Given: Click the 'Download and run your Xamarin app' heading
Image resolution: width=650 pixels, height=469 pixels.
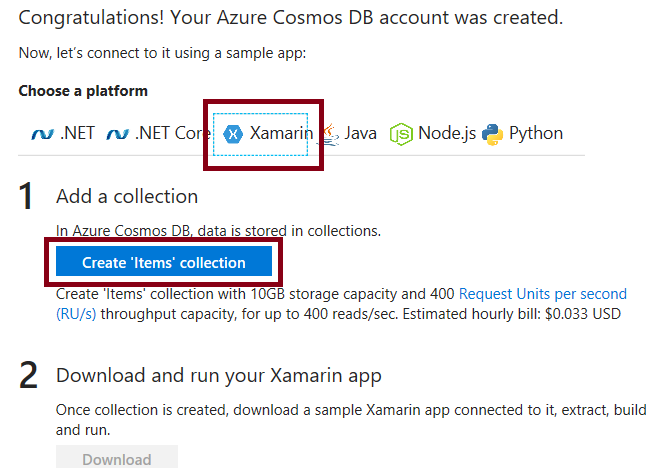Looking at the screenshot, I should (x=218, y=376).
